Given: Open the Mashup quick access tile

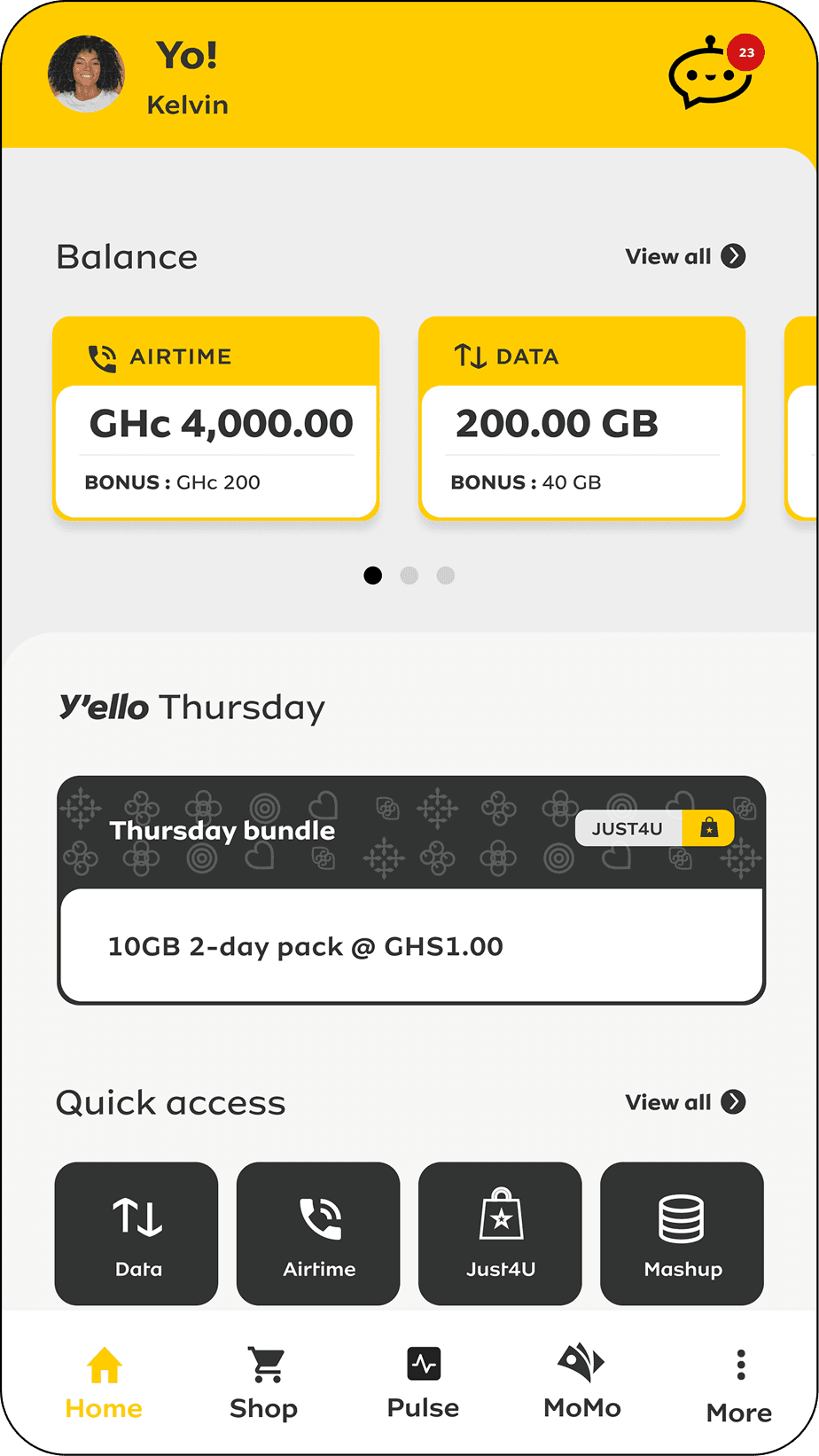Looking at the screenshot, I should [x=682, y=1233].
